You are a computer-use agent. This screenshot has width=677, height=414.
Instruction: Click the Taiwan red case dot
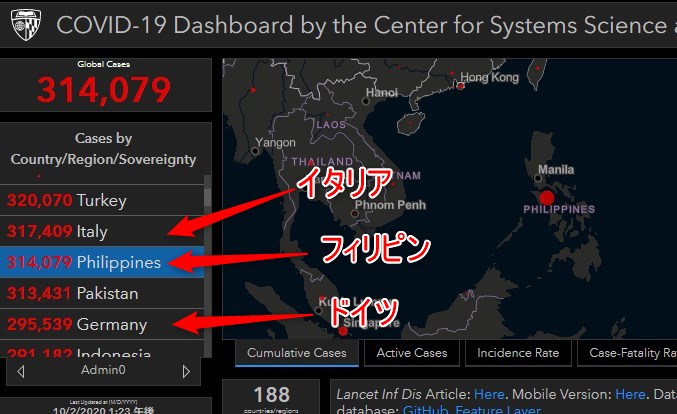[x=538, y=68]
